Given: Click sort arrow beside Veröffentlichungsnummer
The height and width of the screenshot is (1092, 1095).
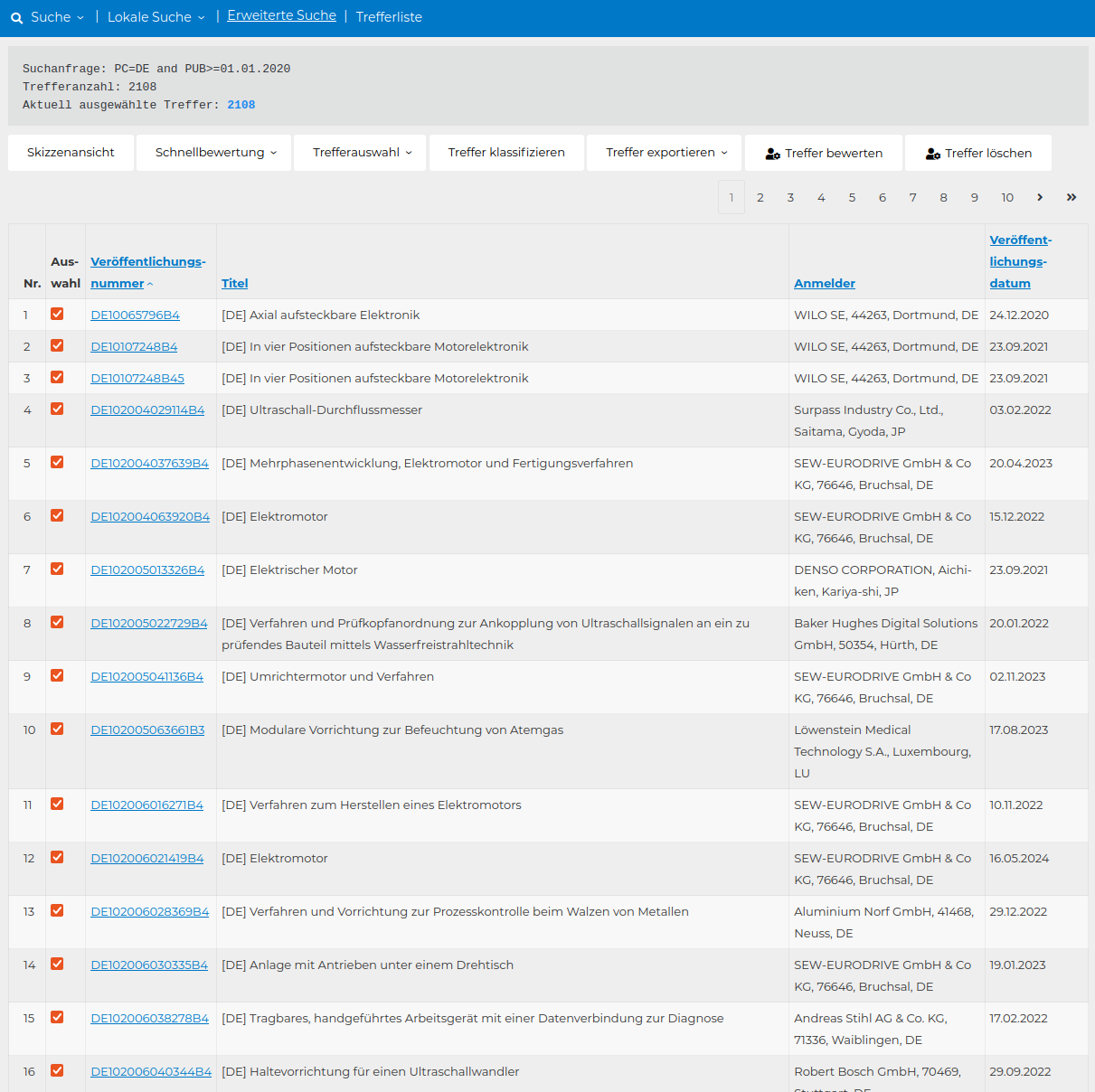Looking at the screenshot, I should tap(150, 284).
